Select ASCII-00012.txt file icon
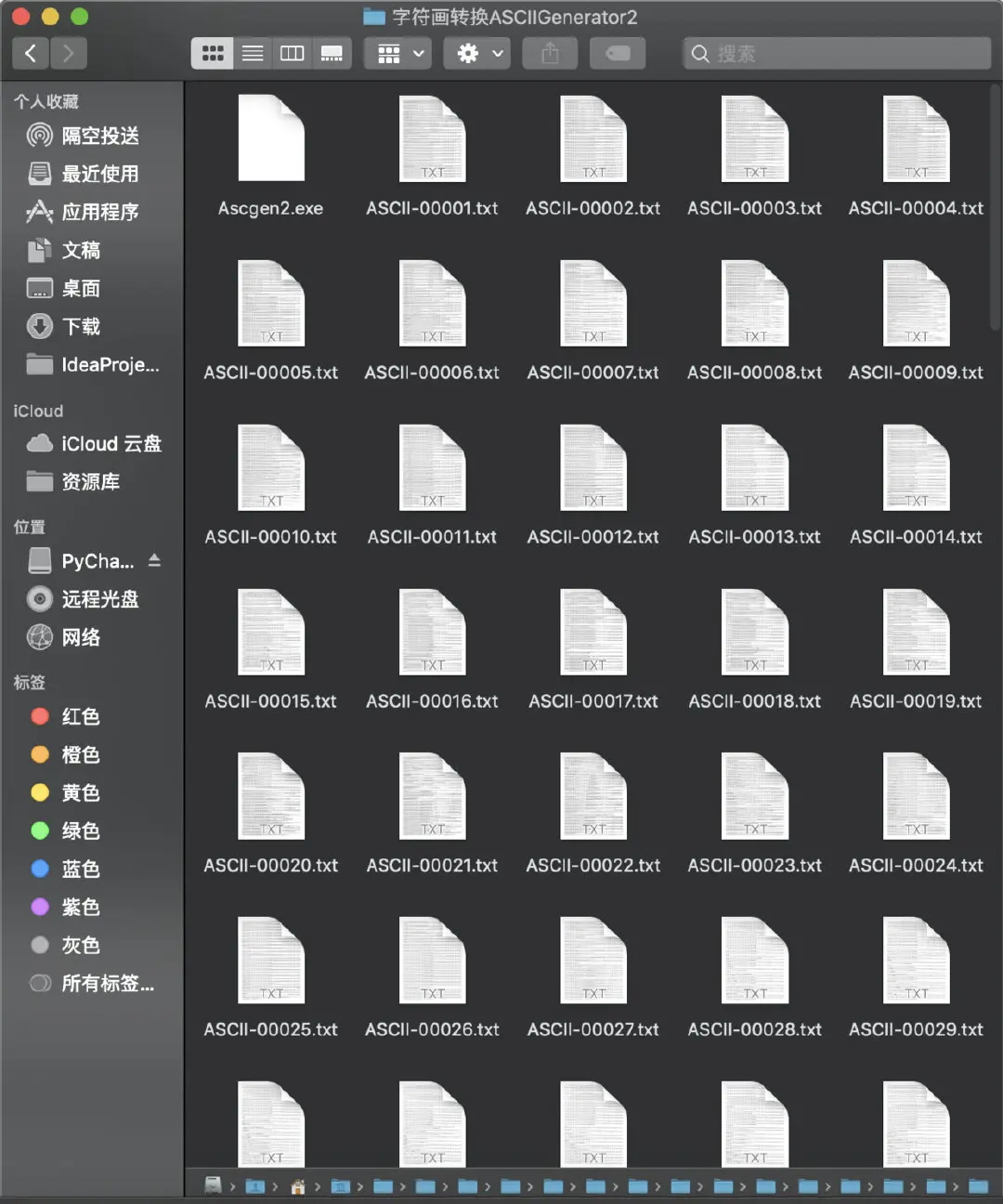 (x=593, y=467)
